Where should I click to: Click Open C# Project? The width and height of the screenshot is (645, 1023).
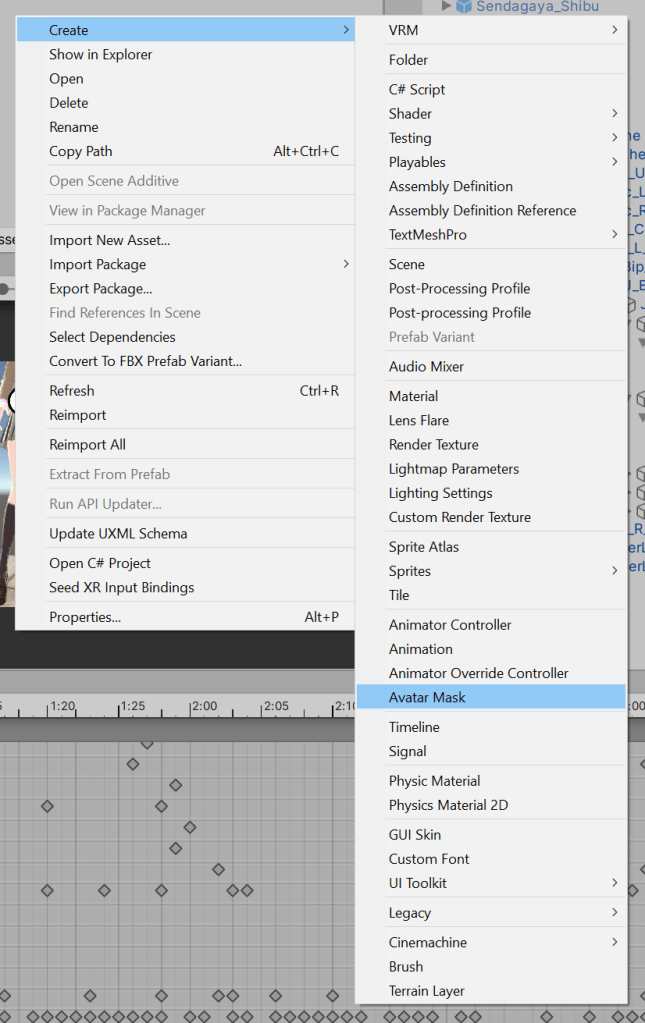click(100, 563)
